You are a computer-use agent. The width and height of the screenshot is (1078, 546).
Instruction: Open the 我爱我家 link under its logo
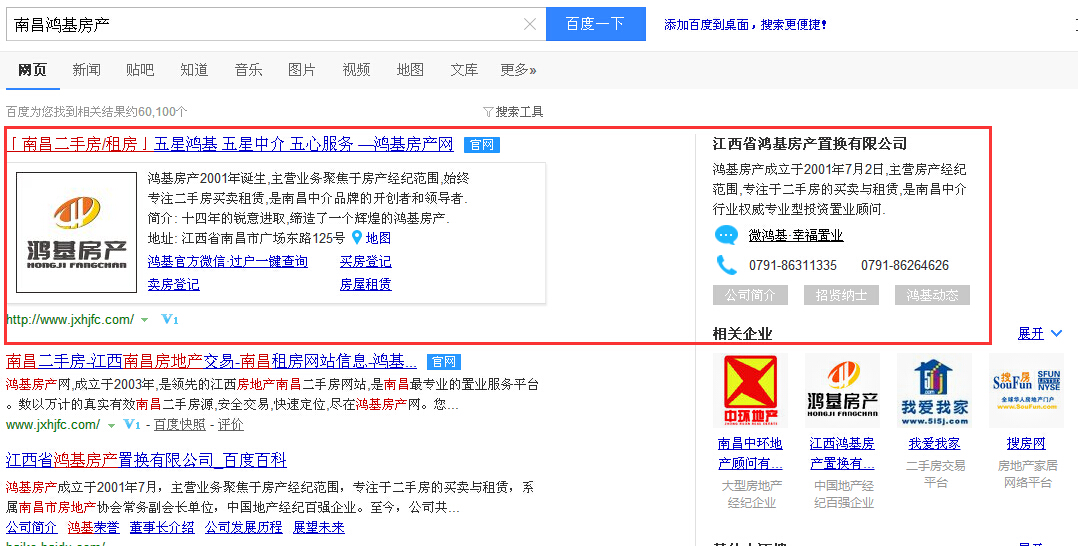(x=934, y=444)
